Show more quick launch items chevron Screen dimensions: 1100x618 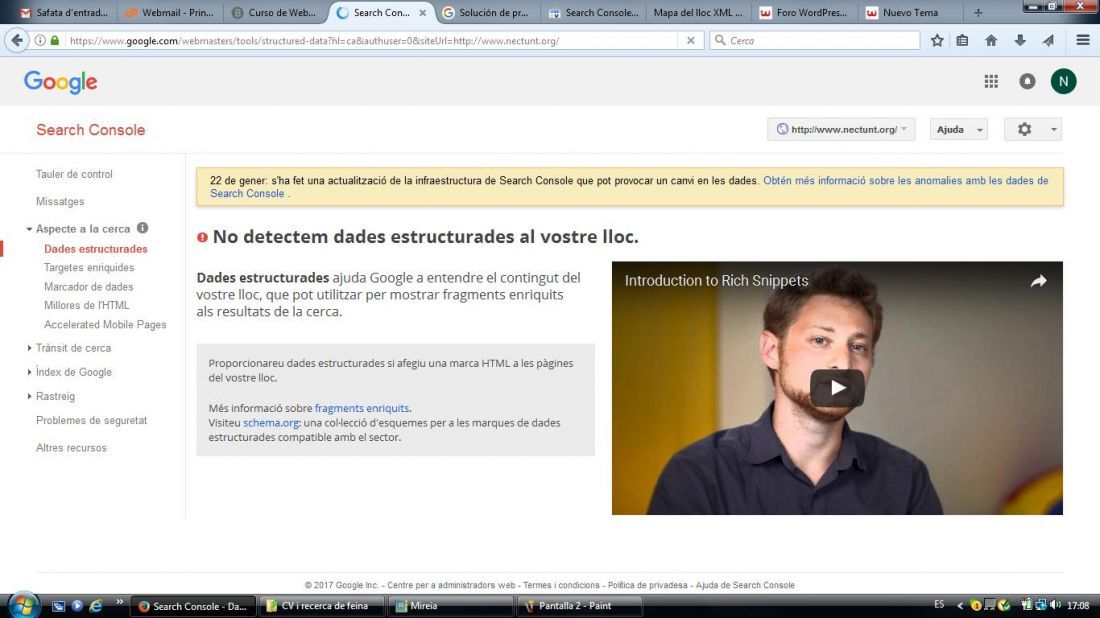click(x=119, y=602)
